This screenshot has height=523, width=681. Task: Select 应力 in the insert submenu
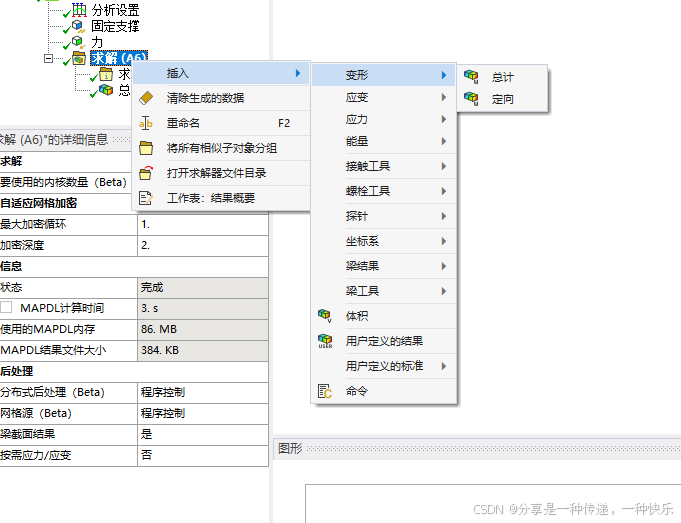[383, 119]
